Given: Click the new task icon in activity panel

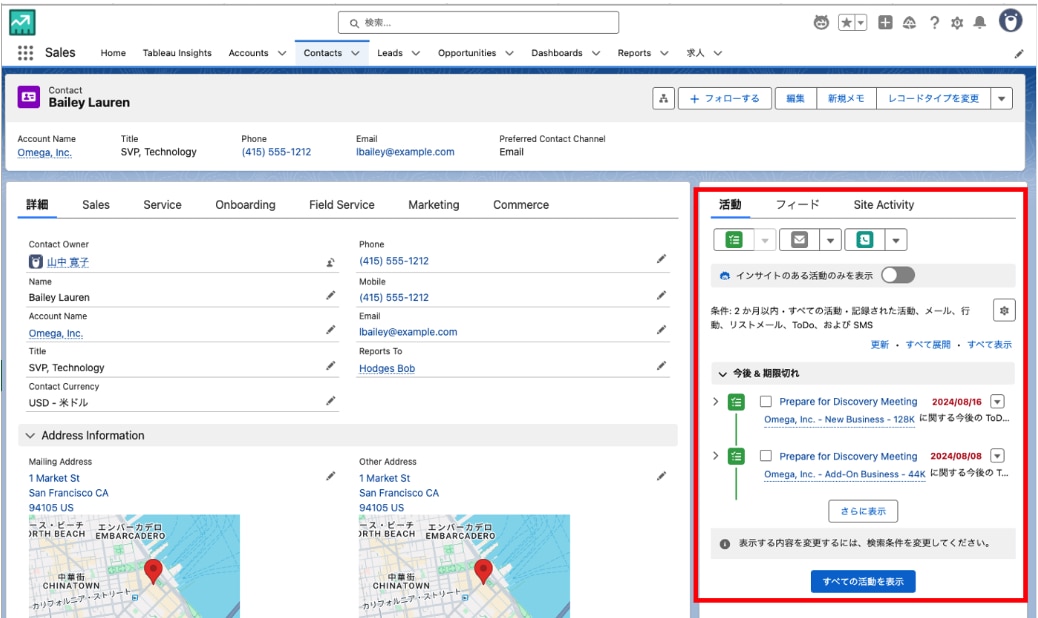Looking at the screenshot, I should coord(734,240).
